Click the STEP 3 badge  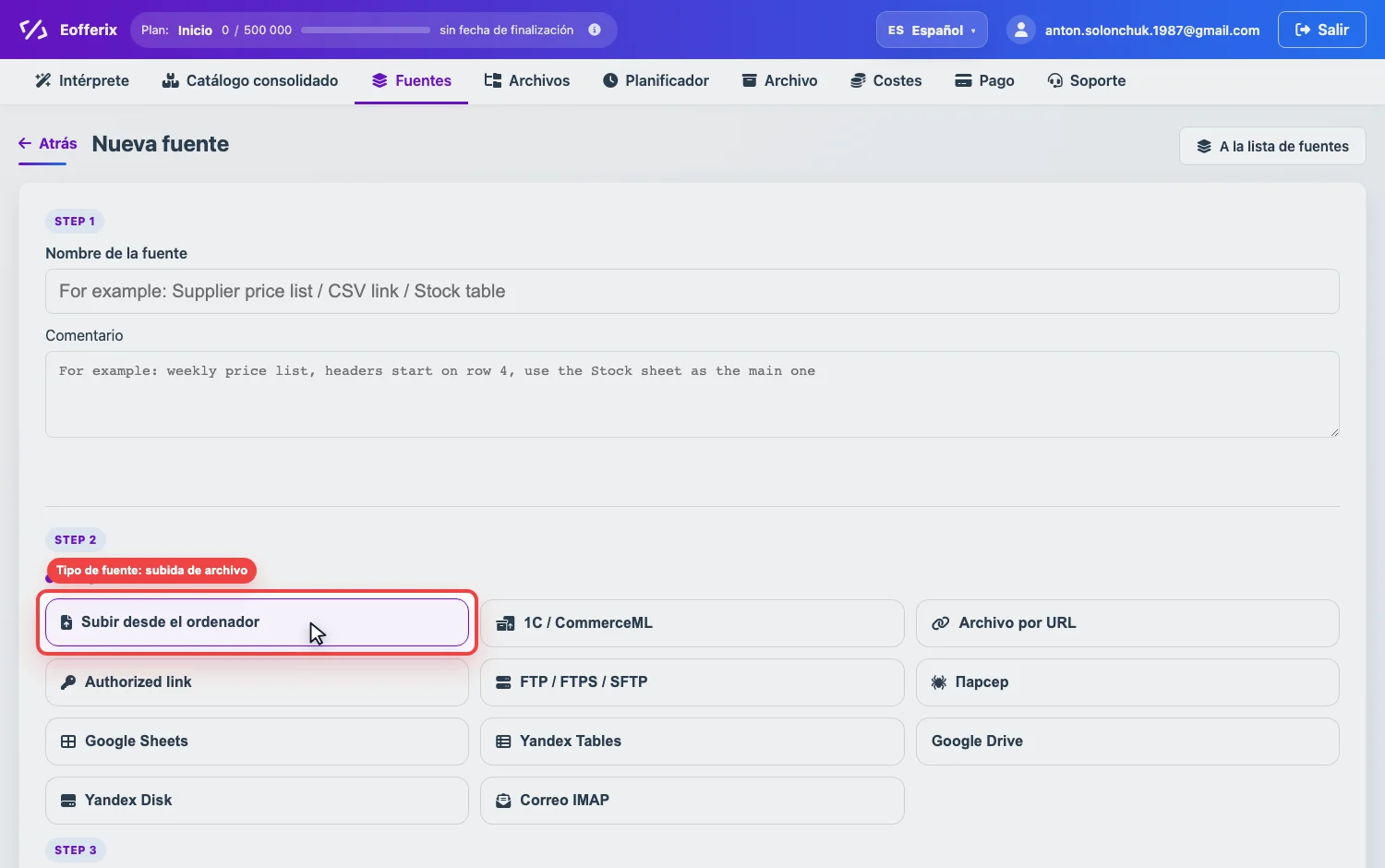coord(76,850)
